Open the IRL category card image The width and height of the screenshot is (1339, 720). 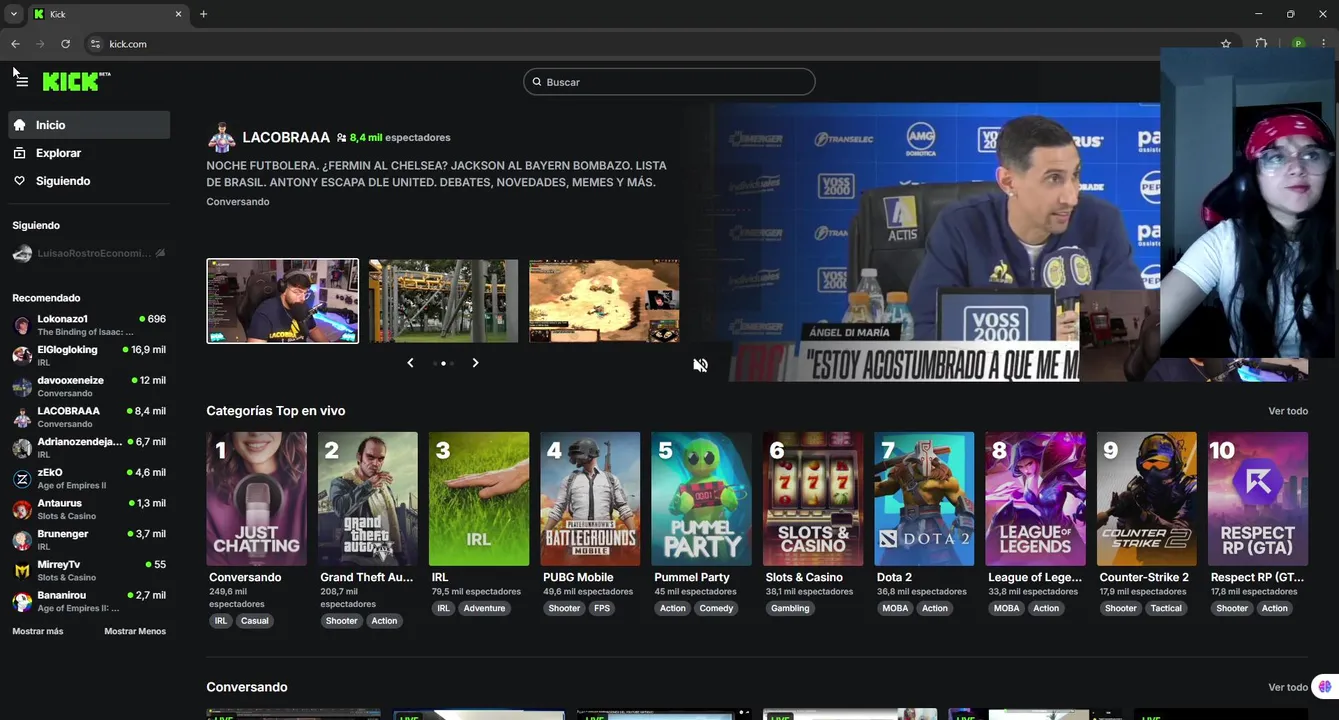coord(479,499)
